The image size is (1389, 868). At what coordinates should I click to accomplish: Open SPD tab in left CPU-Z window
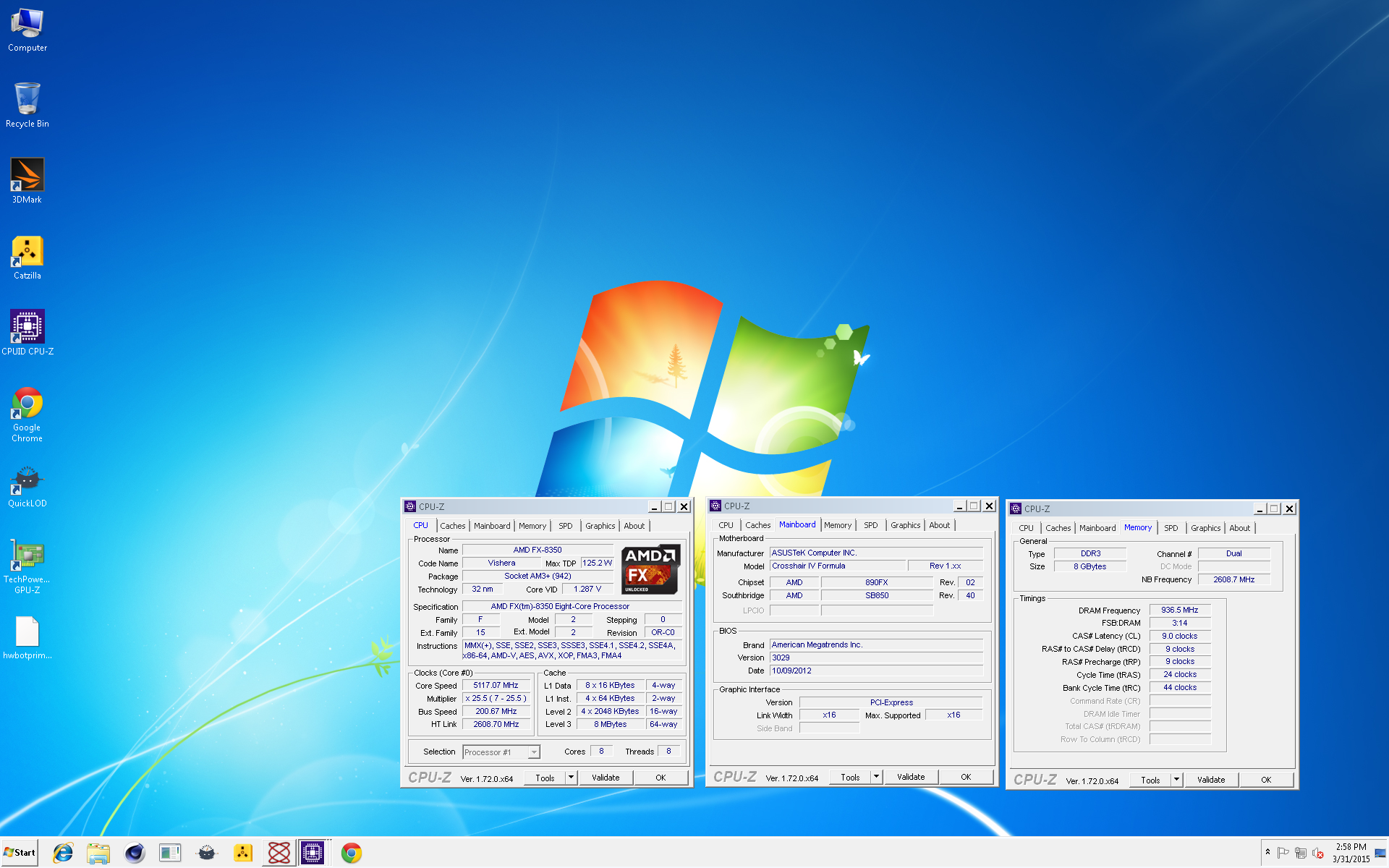pos(566,526)
